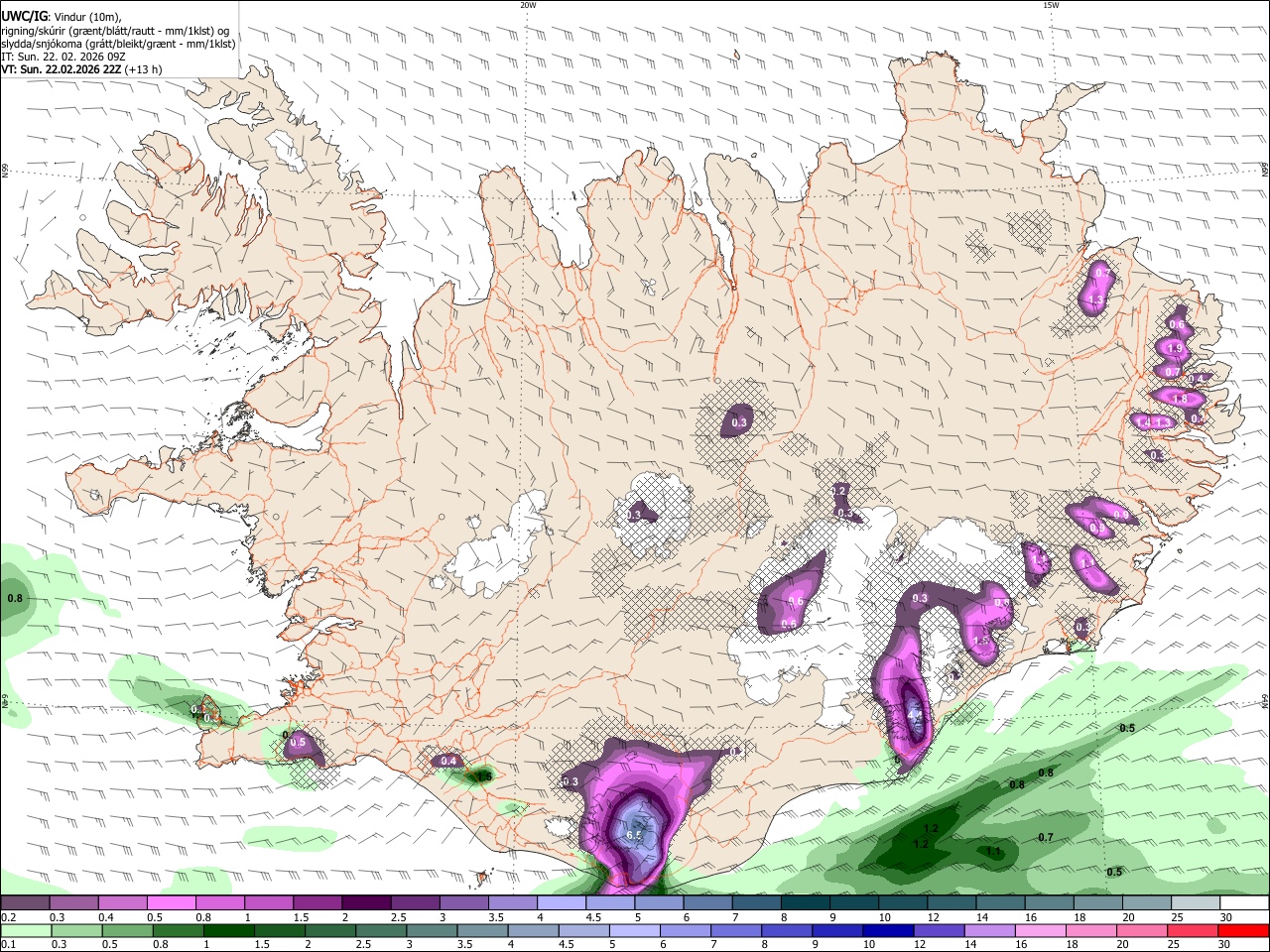Select grey-teal snow swatch between 16 and 18

[x=1050, y=903]
